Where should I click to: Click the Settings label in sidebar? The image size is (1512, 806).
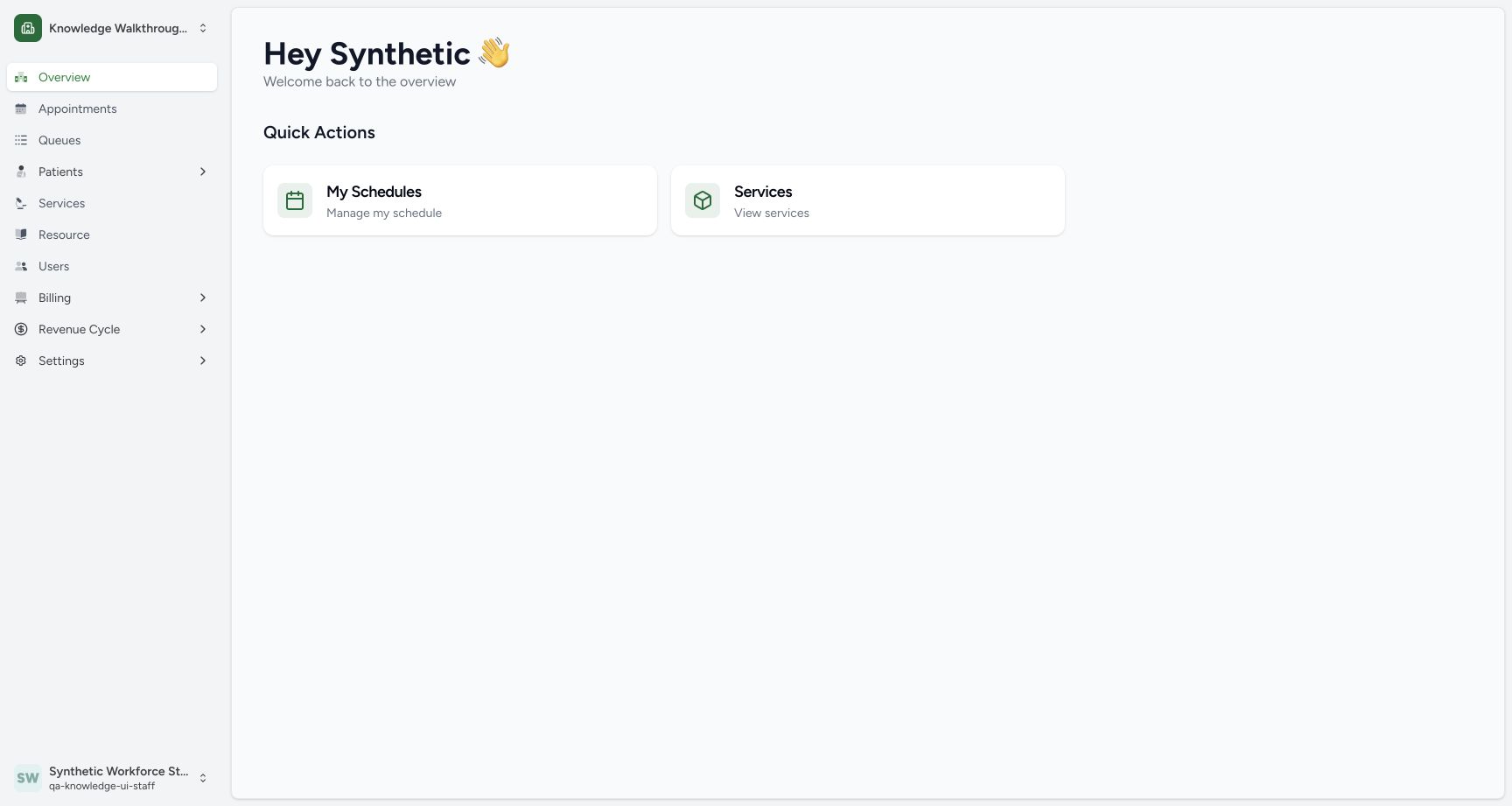(61, 361)
